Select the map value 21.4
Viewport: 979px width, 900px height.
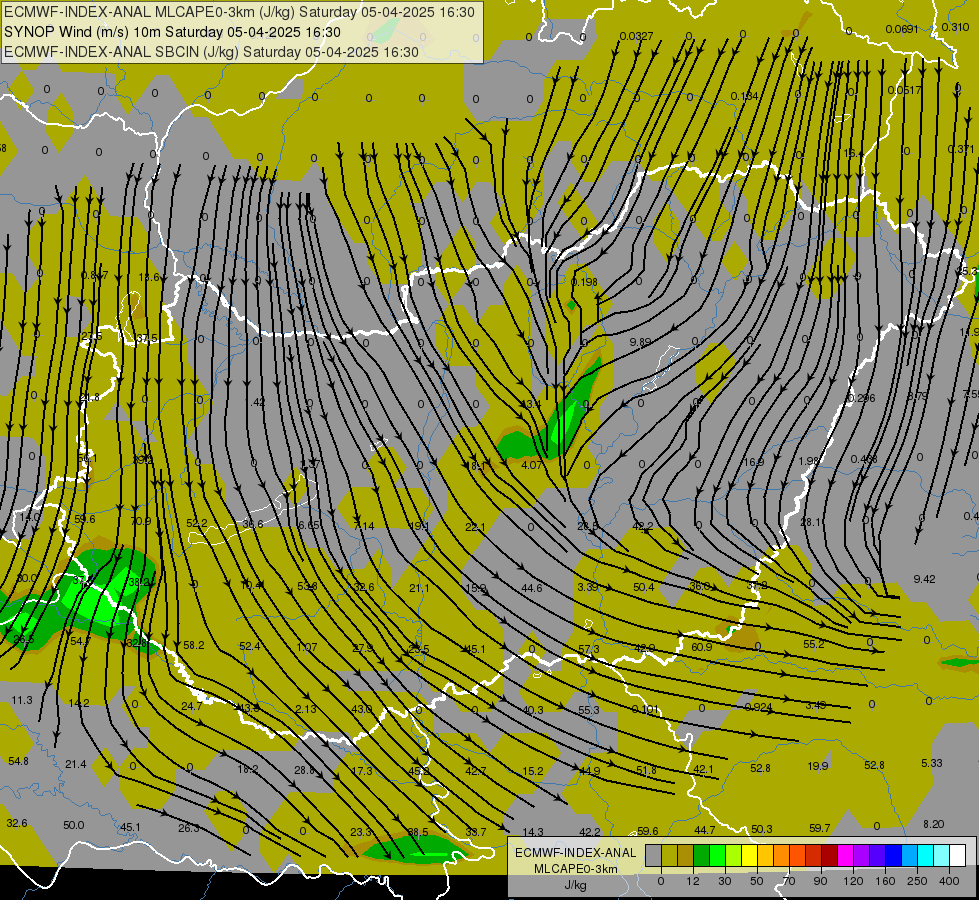[76, 764]
